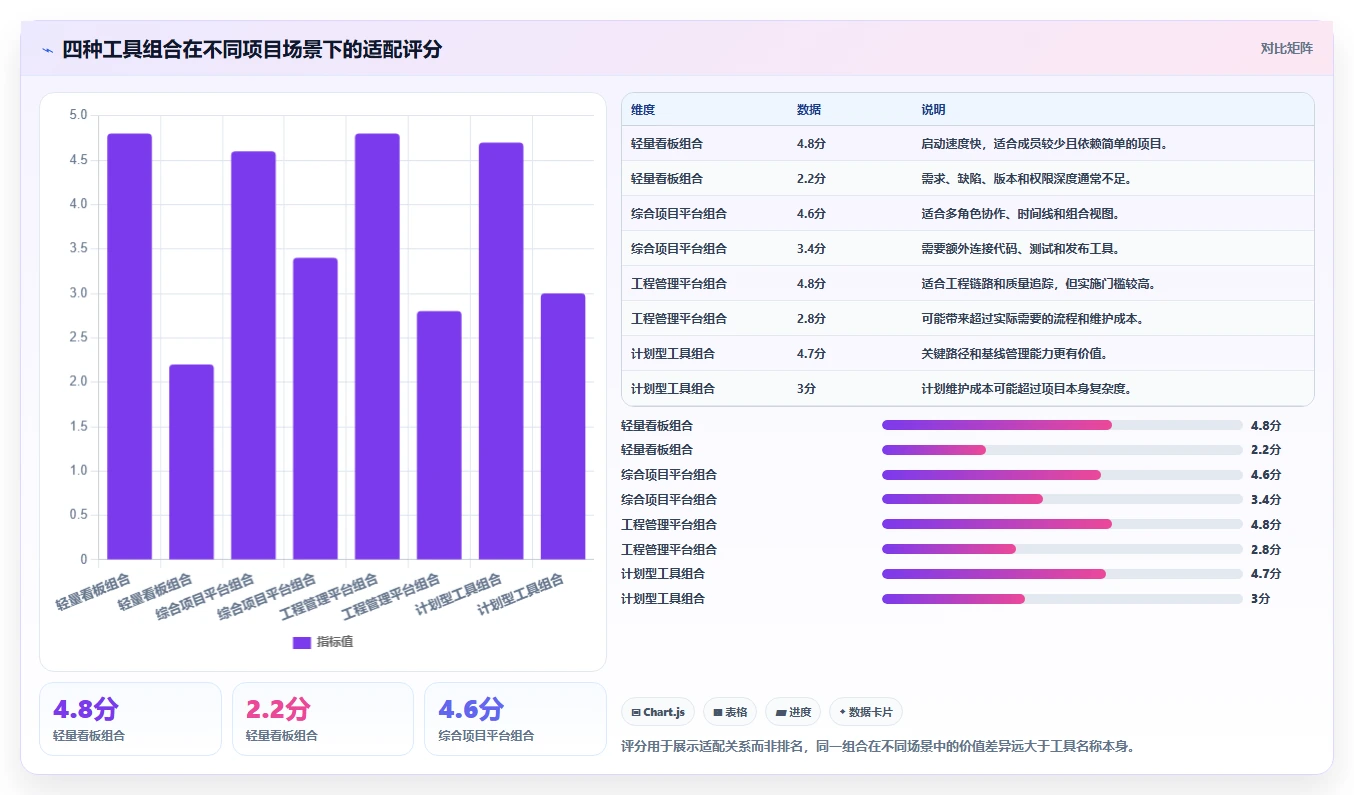This screenshot has width=1354, height=795.
Task: Click the chart bar reaching 3.4 for 综合项目平台组合
Action: [x=315, y=408]
